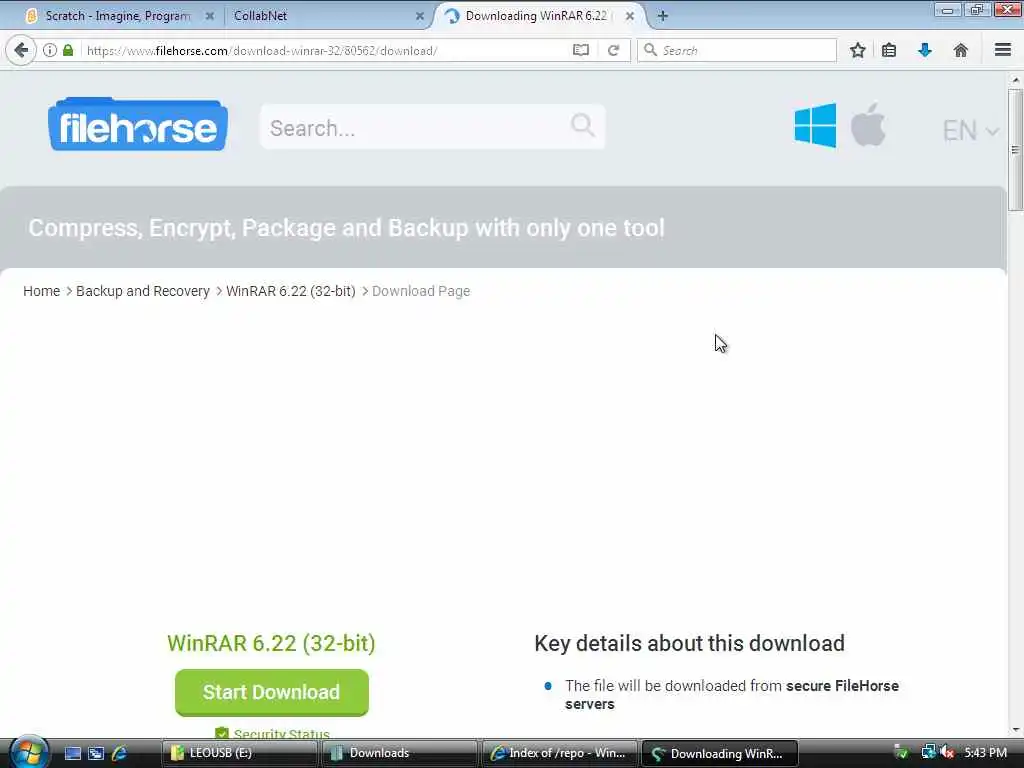Open the Windows Start orb
This screenshot has height=768, width=1024.
pos(27,752)
